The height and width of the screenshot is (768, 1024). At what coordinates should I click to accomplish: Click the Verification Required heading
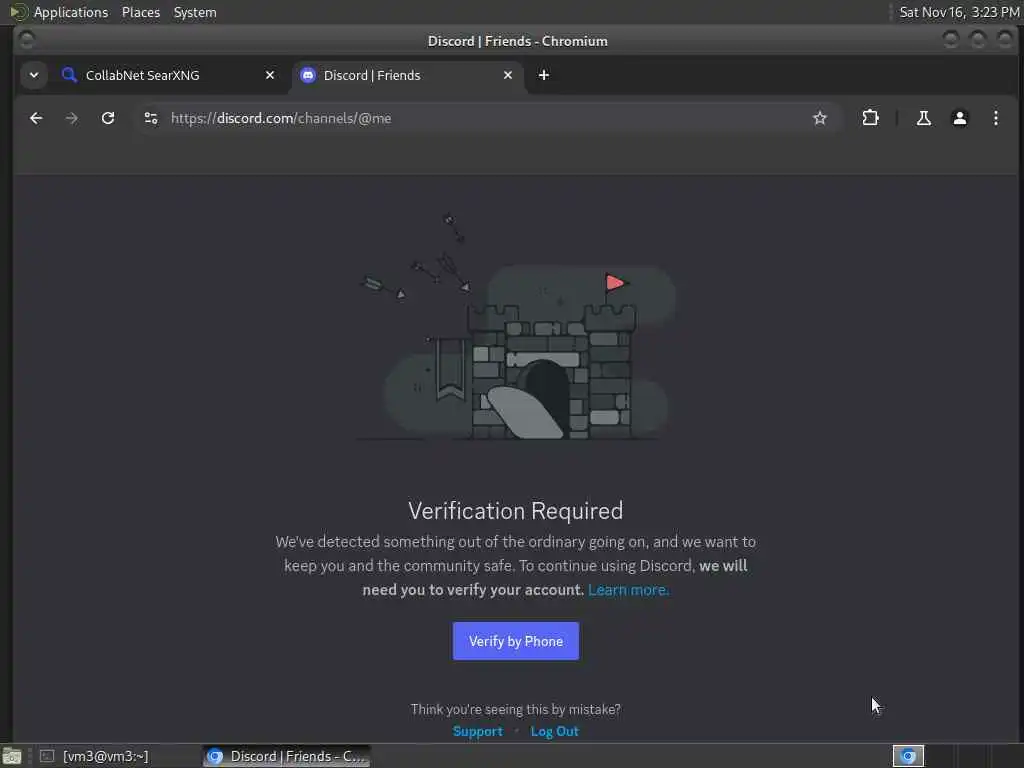point(516,511)
